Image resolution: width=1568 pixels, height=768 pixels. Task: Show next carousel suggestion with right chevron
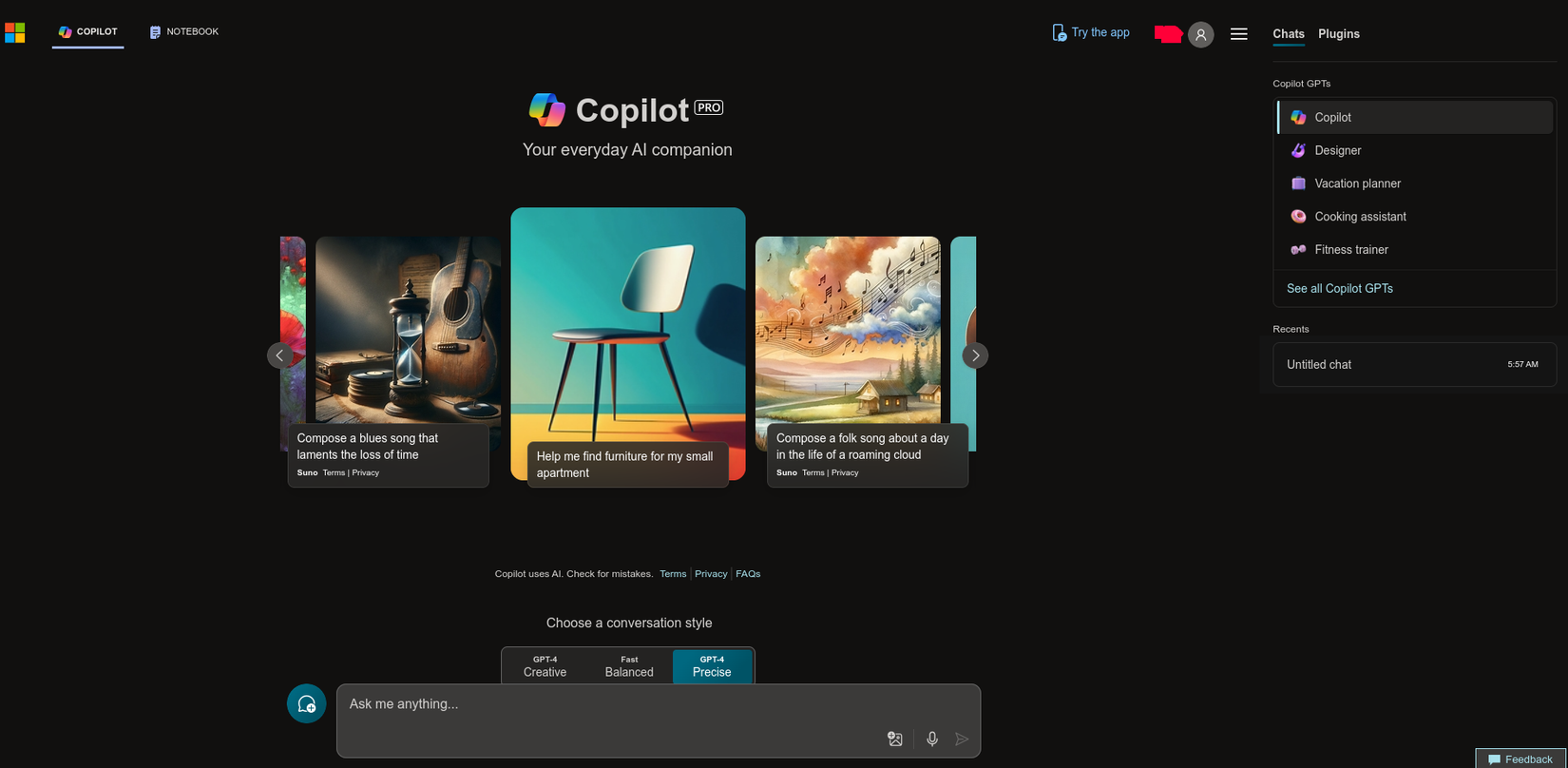point(975,355)
